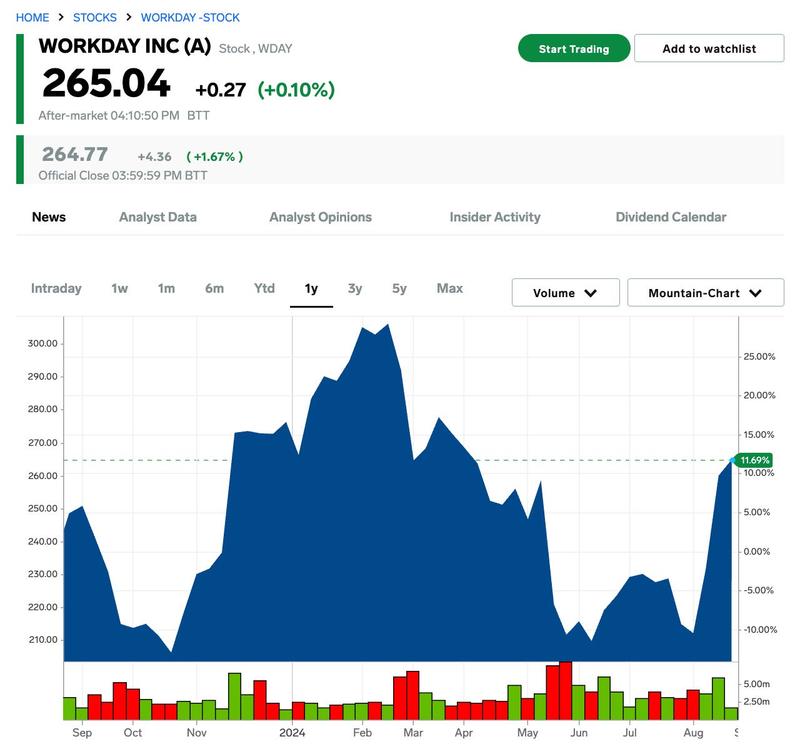Viewport: 800px width, 748px height.
Task: Click the Oct label on time axis
Action: [x=133, y=733]
